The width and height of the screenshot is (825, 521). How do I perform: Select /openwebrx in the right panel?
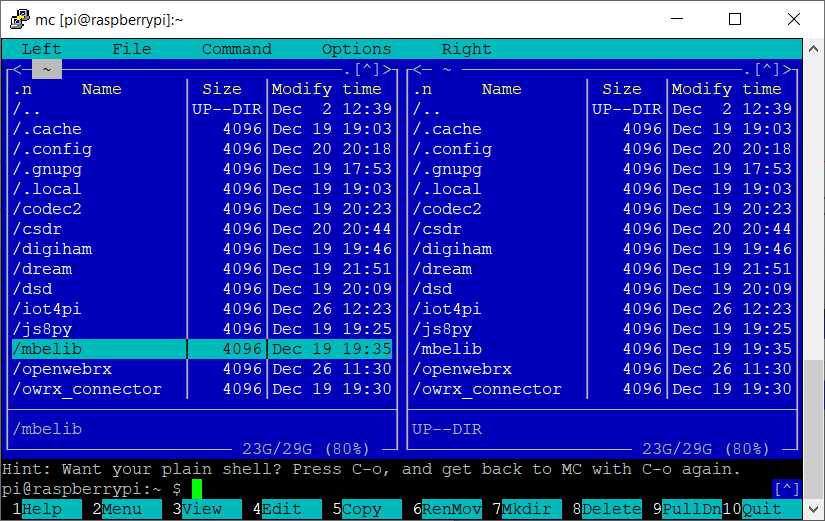[x=602, y=369]
